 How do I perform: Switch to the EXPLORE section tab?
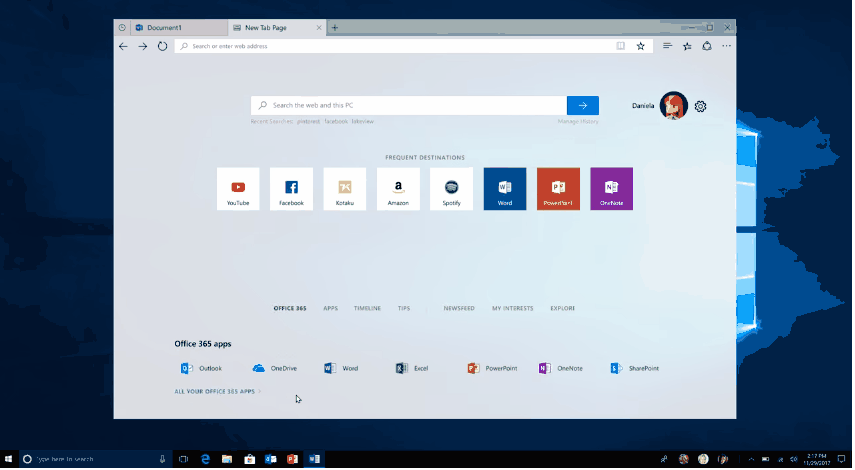pos(563,309)
